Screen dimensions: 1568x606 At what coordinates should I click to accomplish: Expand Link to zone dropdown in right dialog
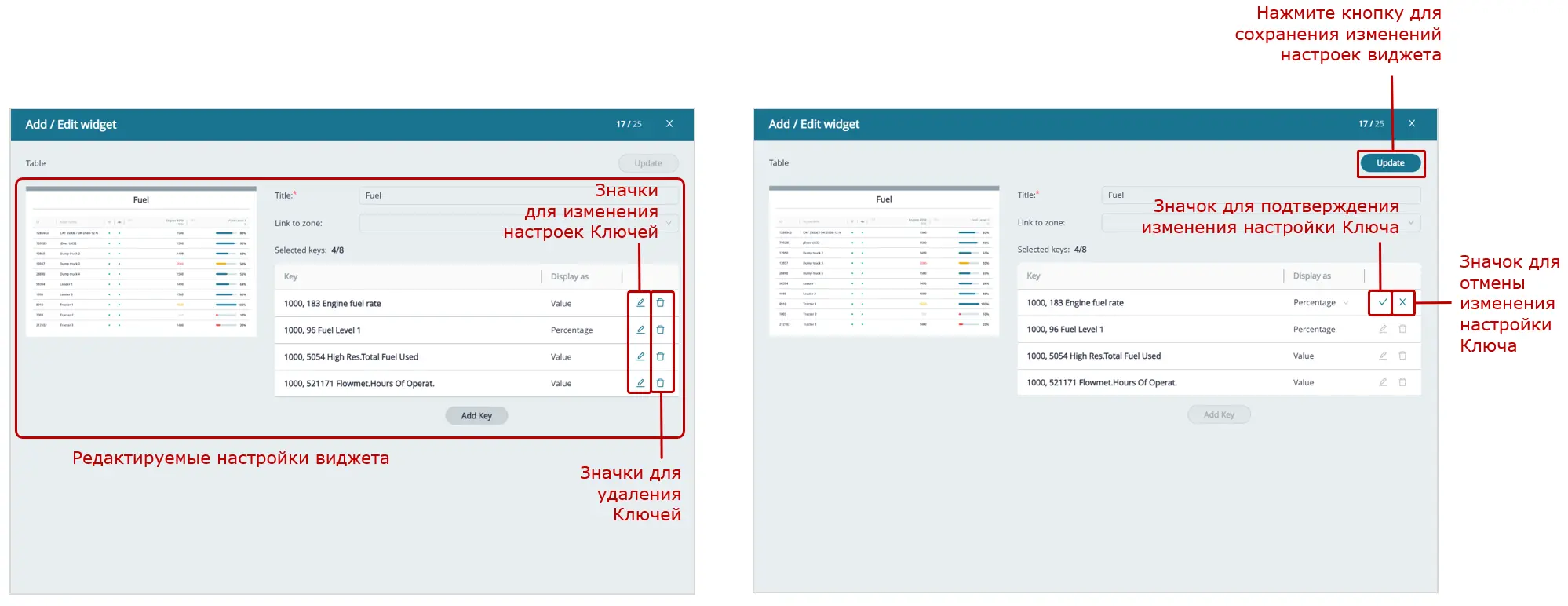coord(1411,223)
